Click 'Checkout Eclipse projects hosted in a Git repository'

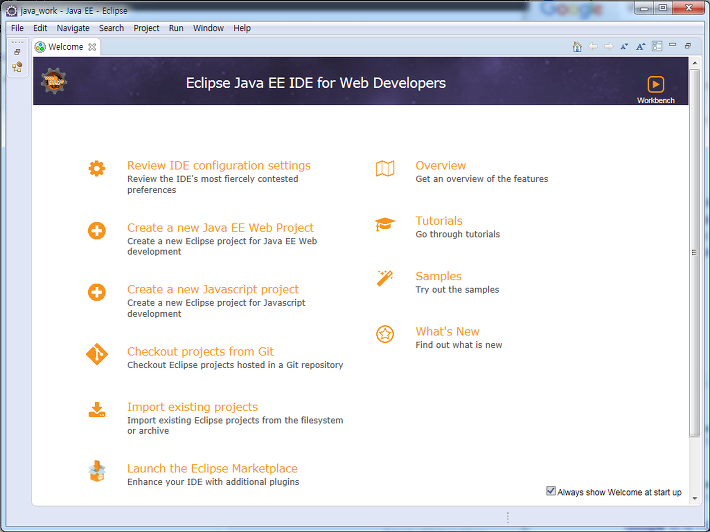click(235, 365)
